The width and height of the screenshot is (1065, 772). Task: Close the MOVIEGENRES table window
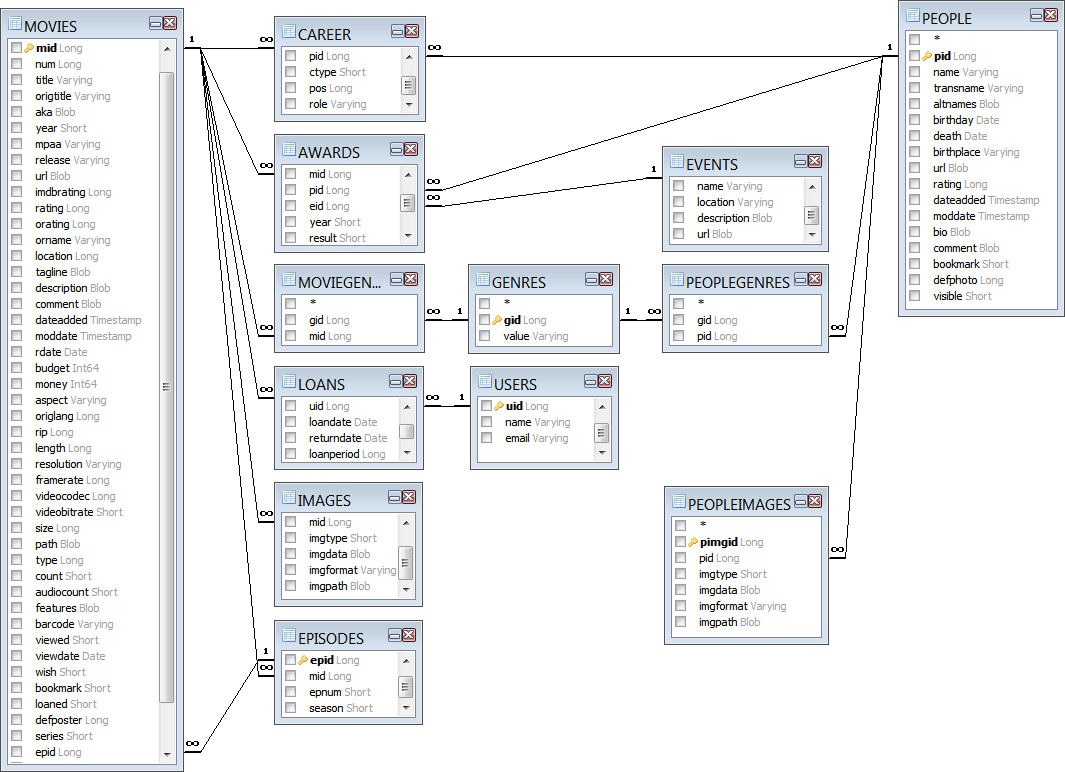[413, 279]
